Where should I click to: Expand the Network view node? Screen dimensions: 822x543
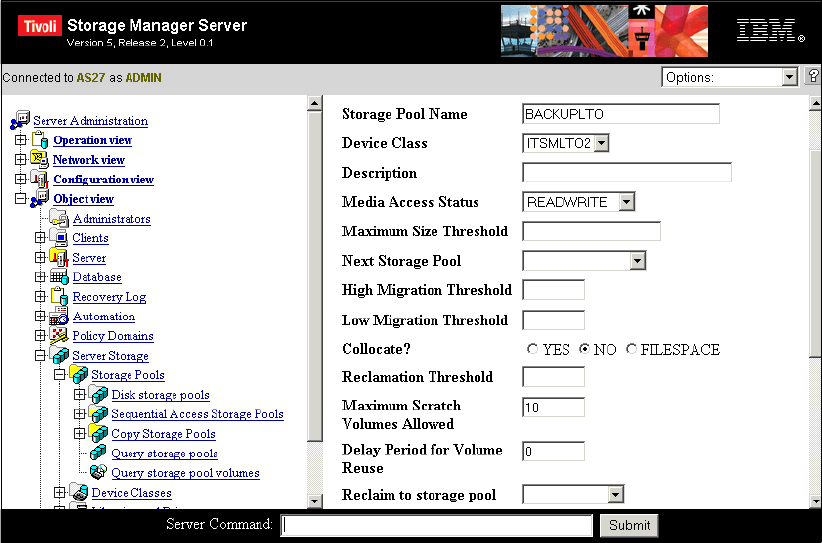coord(20,159)
